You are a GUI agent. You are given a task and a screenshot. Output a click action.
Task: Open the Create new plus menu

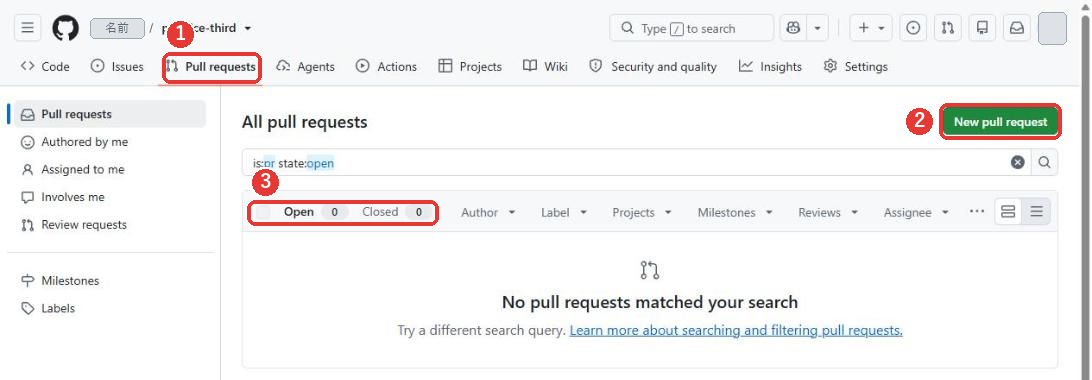click(871, 29)
